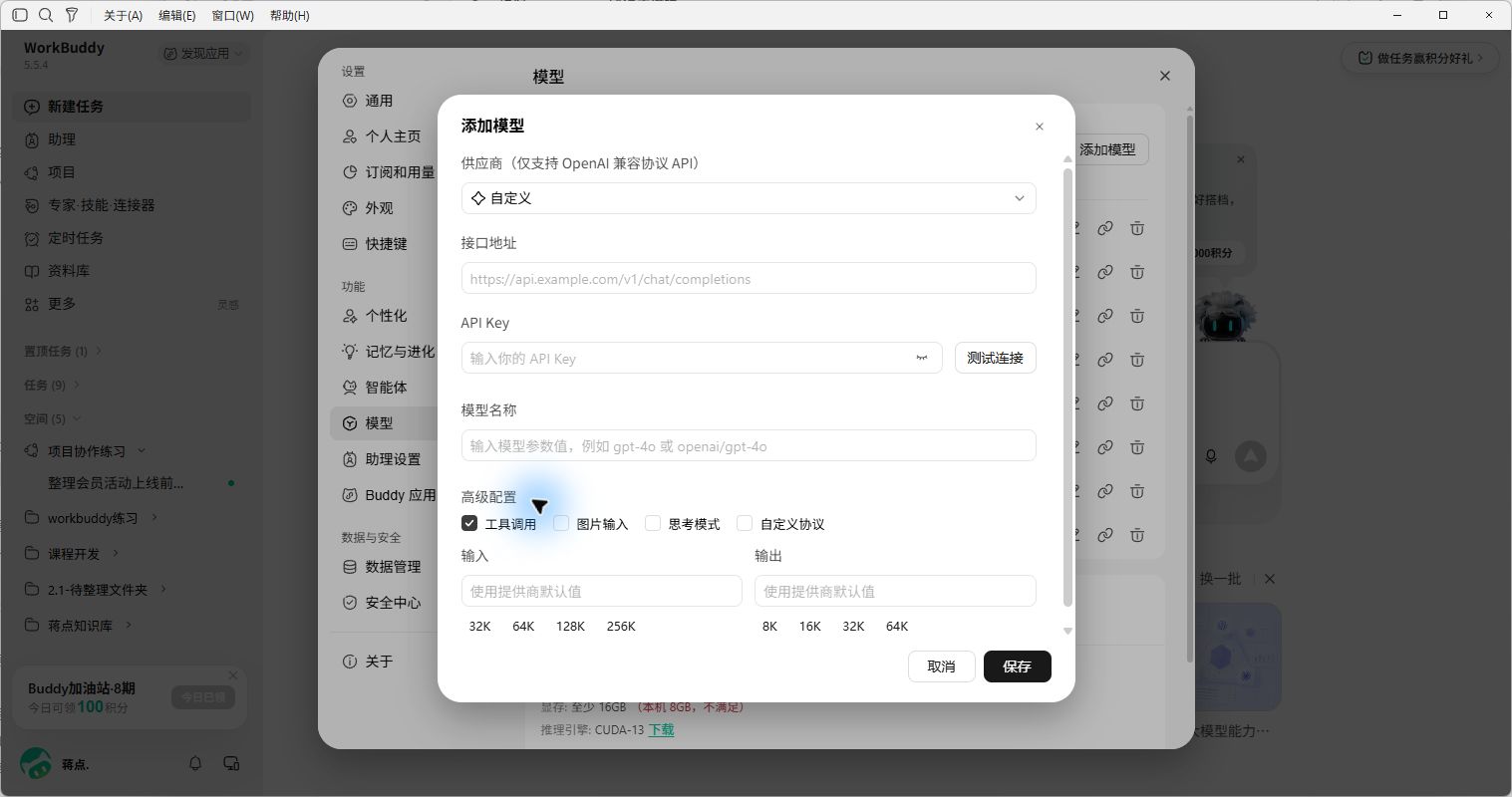This screenshot has width=1512, height=797.
Task: Enable the 图片输入 checkbox
Action: coord(561,523)
